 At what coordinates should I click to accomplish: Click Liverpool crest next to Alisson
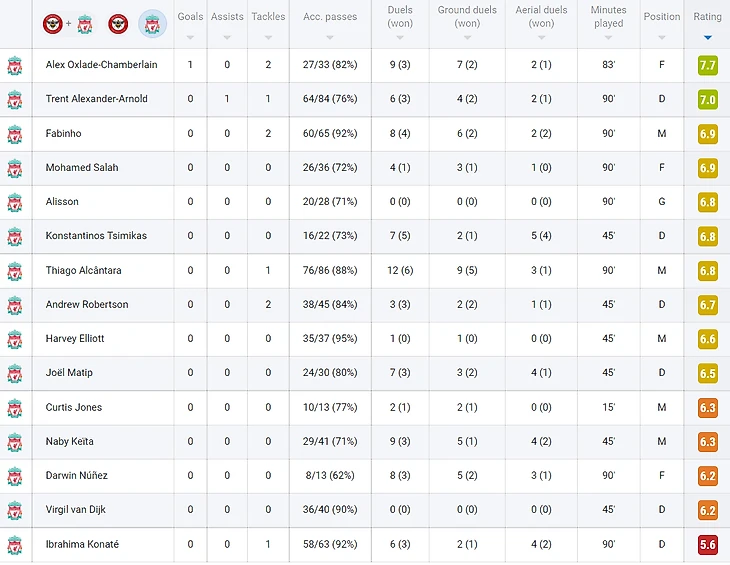tap(14, 202)
